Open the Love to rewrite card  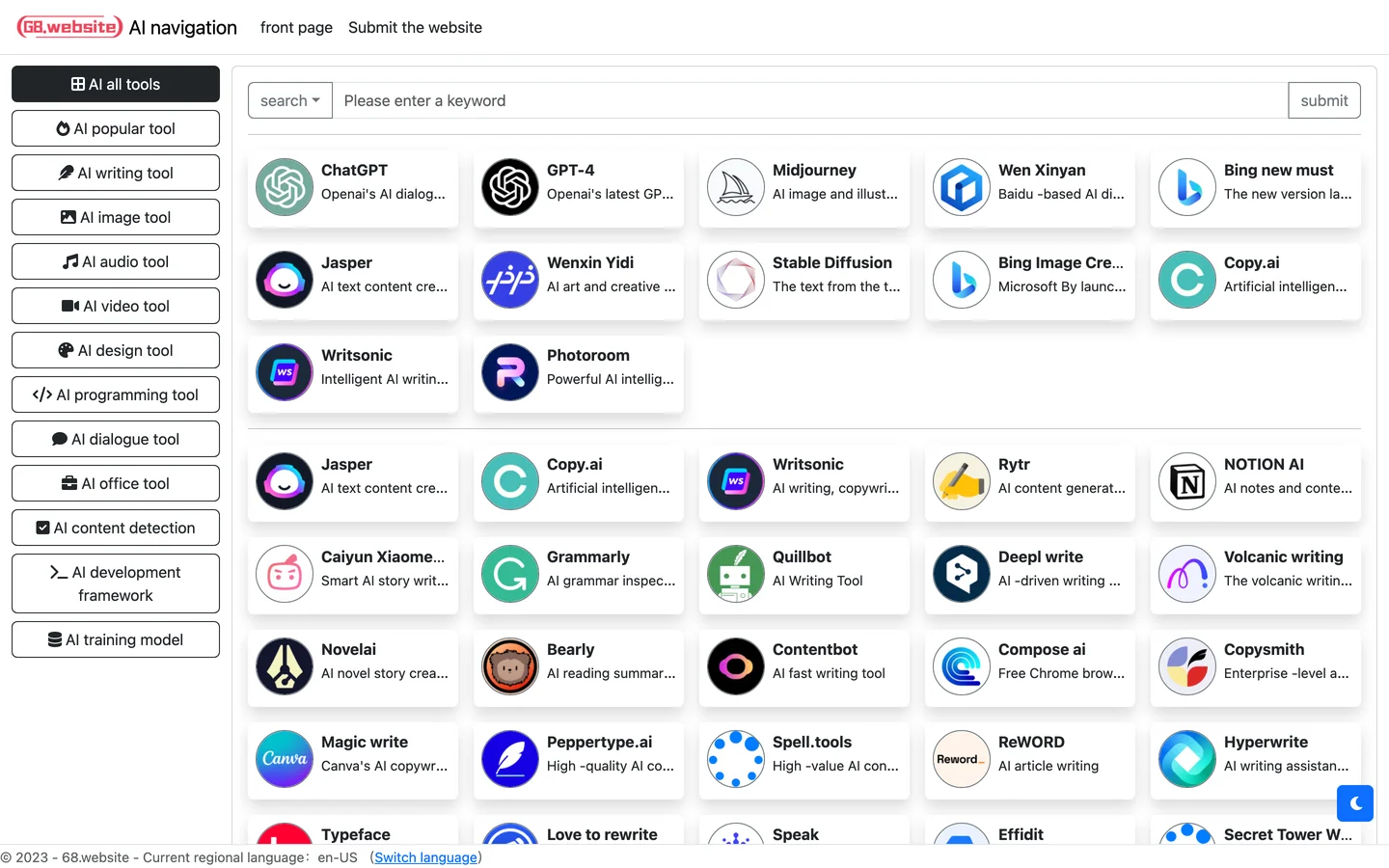(x=579, y=830)
